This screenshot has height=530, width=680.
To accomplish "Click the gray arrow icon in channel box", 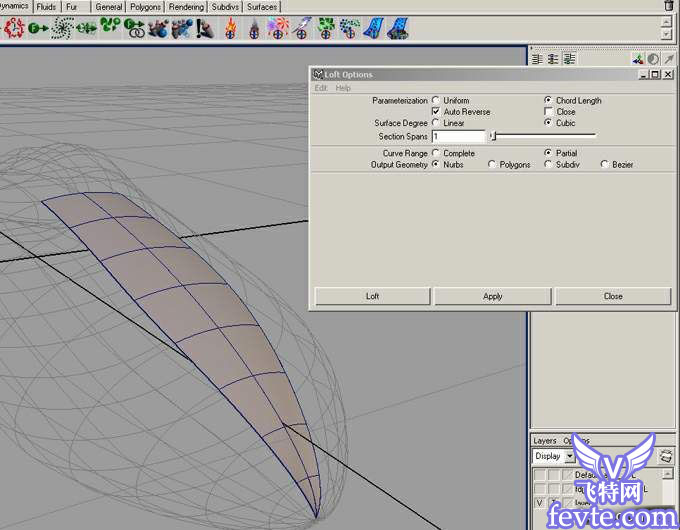I will (669, 59).
